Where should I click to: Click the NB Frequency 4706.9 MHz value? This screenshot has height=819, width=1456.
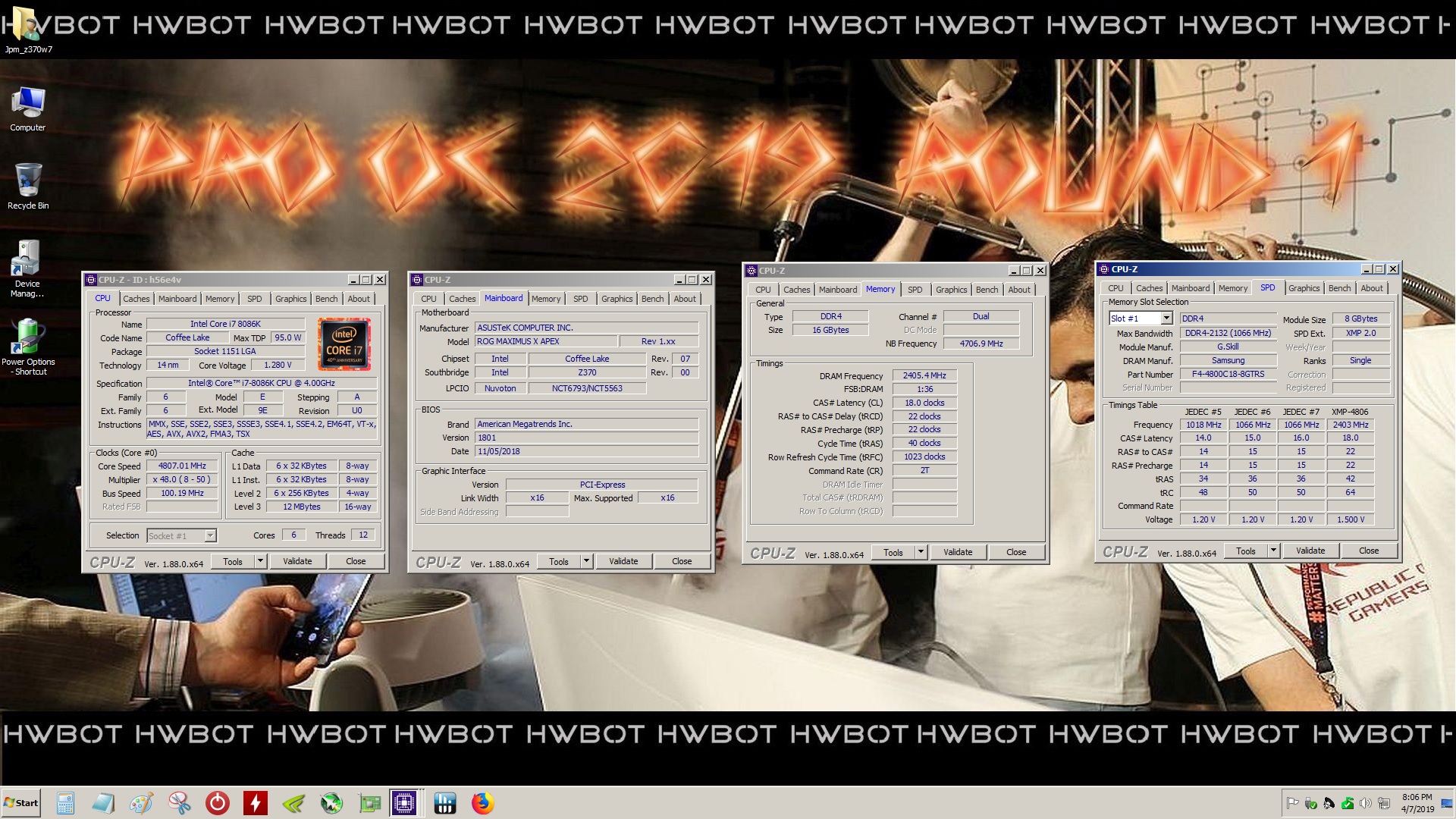click(981, 344)
